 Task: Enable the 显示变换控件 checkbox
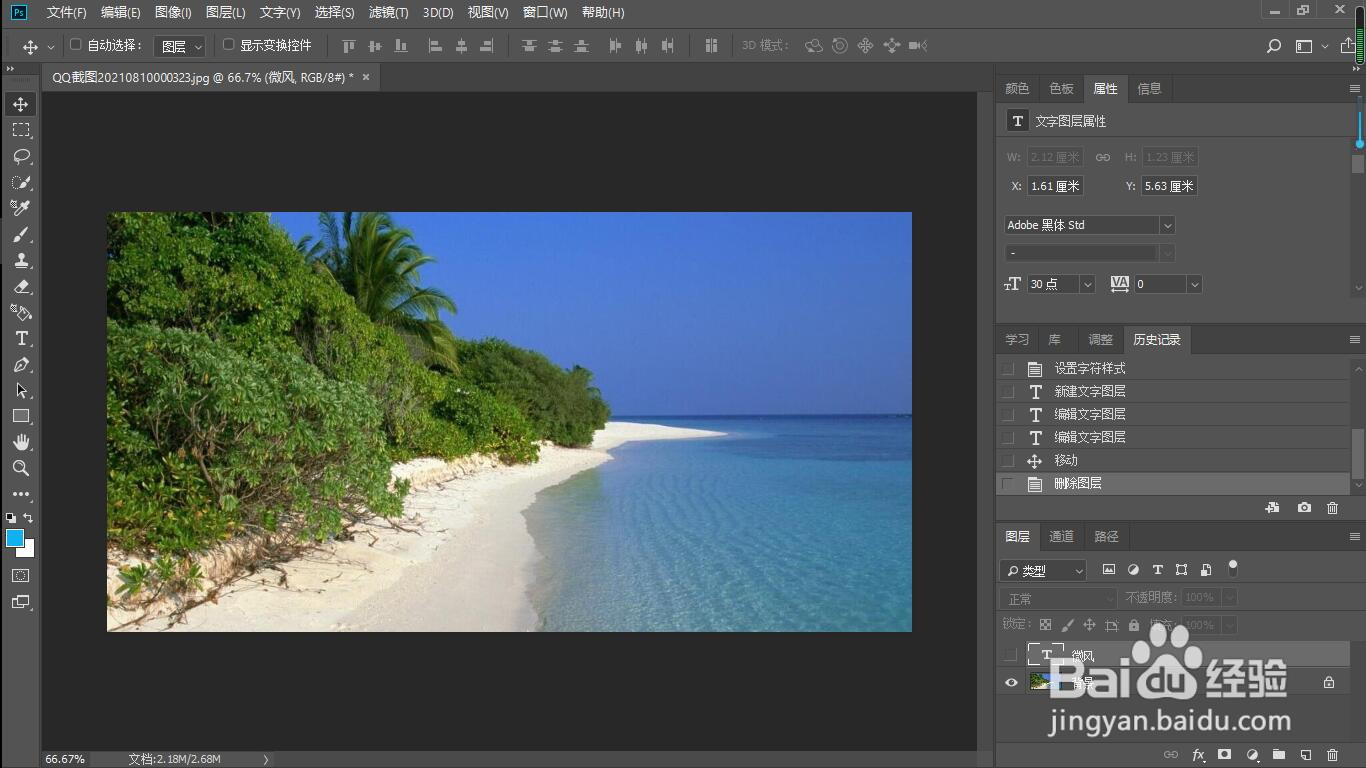click(228, 45)
